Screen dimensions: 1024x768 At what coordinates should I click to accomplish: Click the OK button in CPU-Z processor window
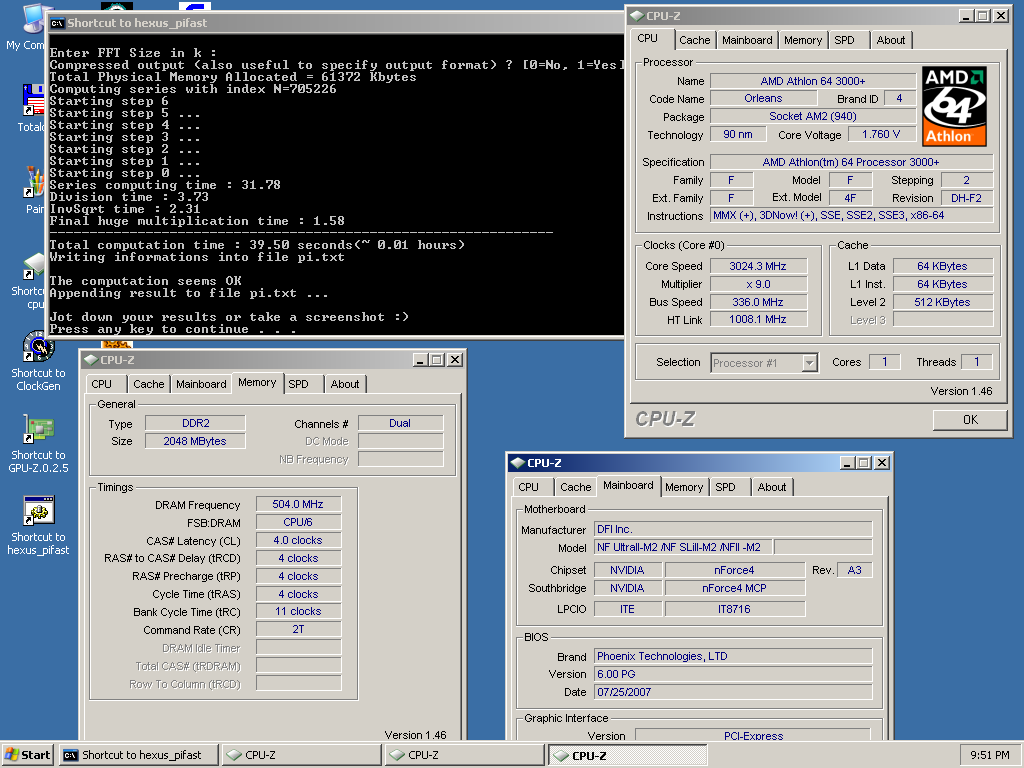click(970, 420)
